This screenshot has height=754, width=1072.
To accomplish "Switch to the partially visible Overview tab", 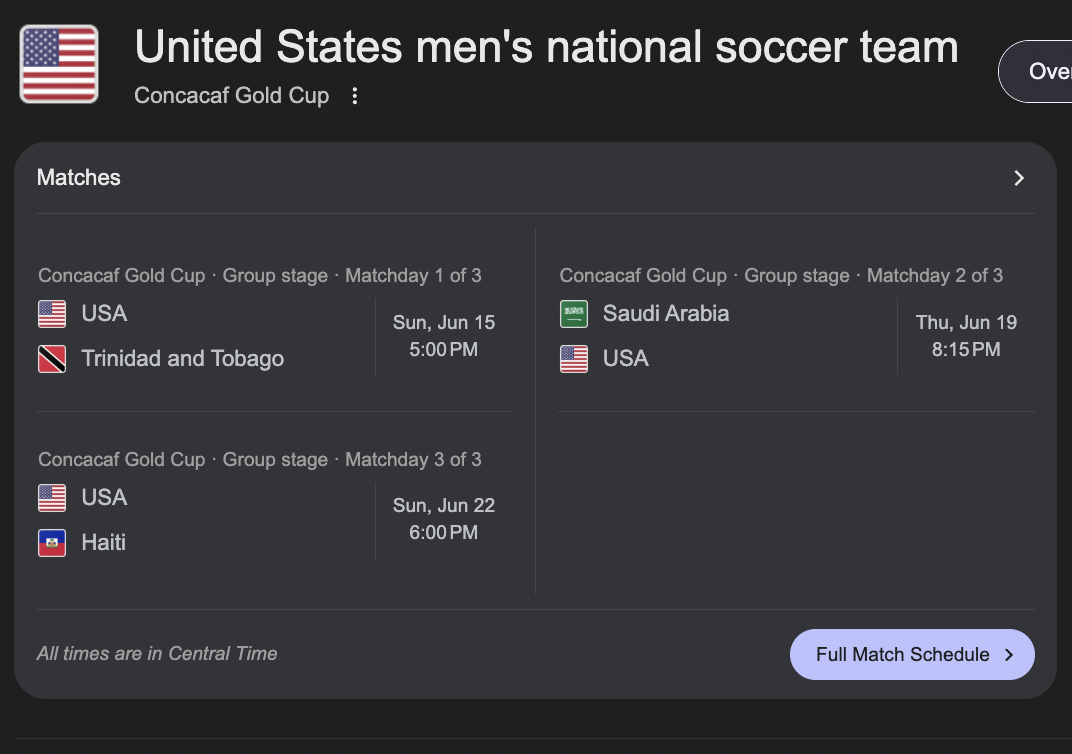I will [1036, 71].
